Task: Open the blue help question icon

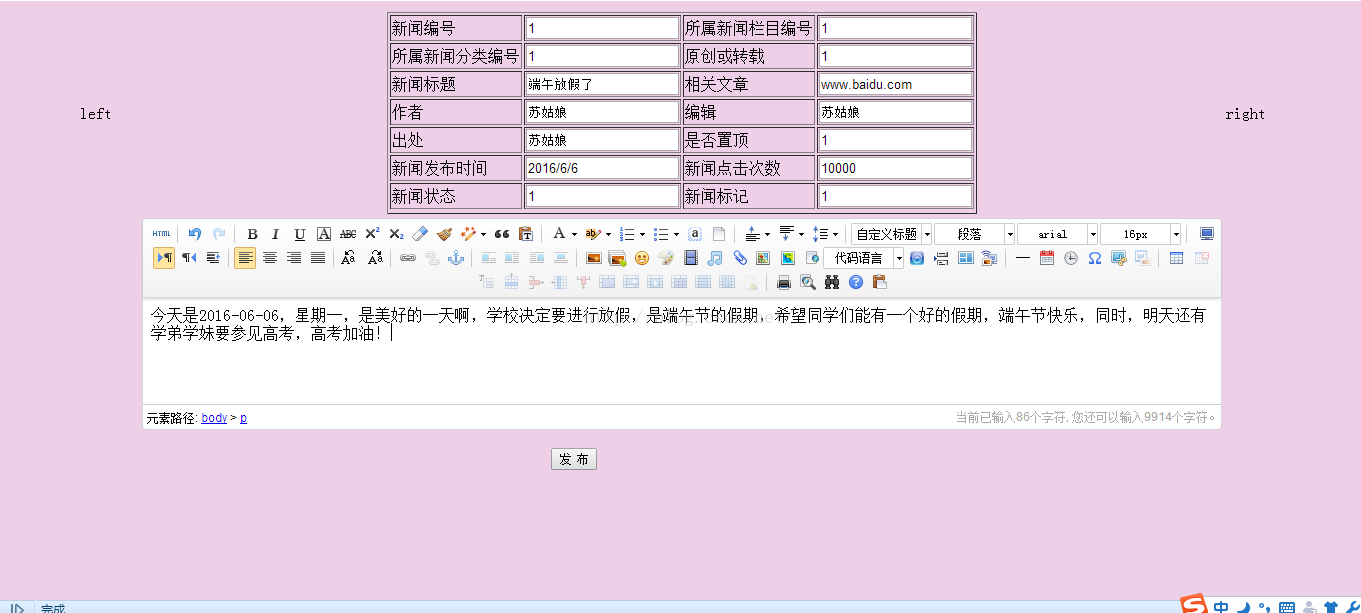Action: coord(856,282)
